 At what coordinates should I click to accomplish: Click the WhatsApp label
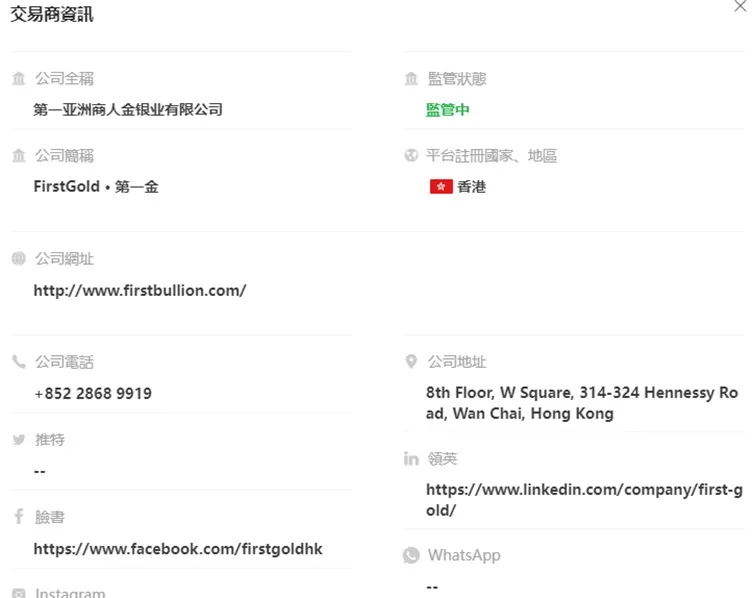tap(464, 555)
